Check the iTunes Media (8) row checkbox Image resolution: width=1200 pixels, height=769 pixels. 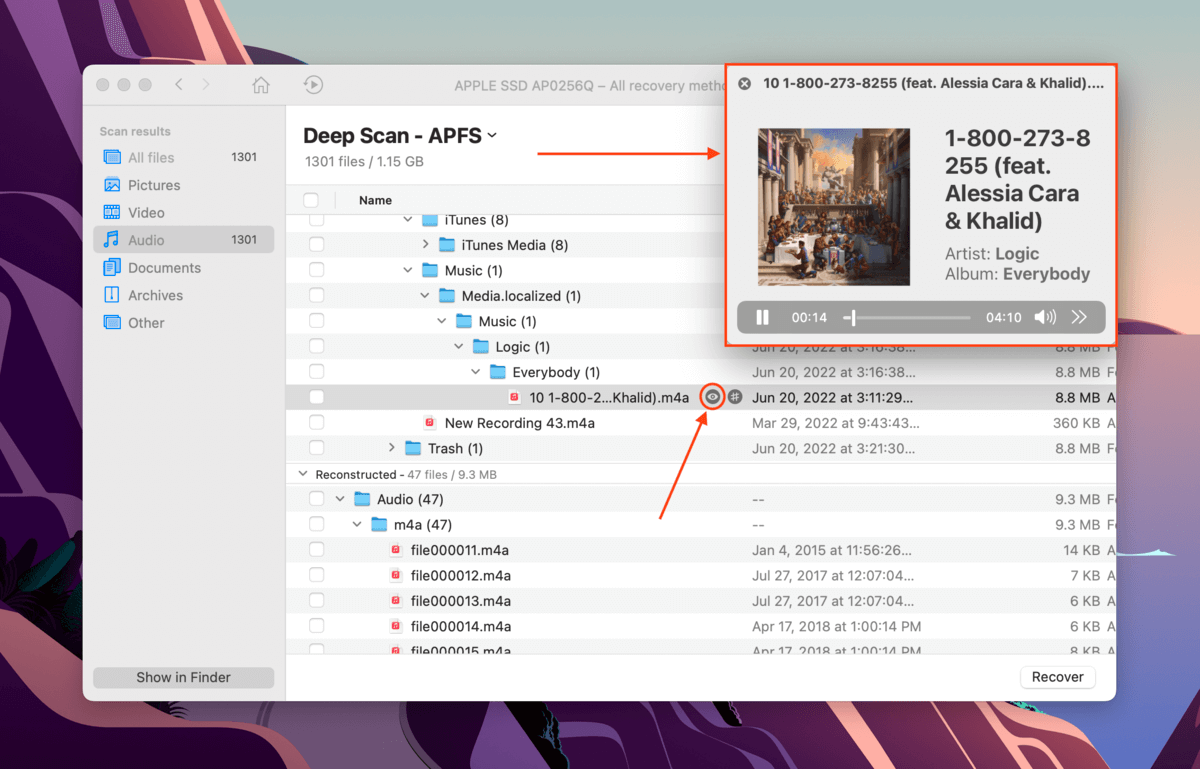(x=316, y=245)
